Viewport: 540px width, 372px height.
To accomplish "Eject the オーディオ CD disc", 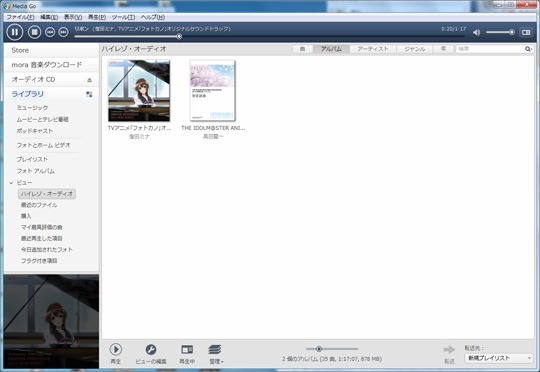I will click(x=90, y=80).
